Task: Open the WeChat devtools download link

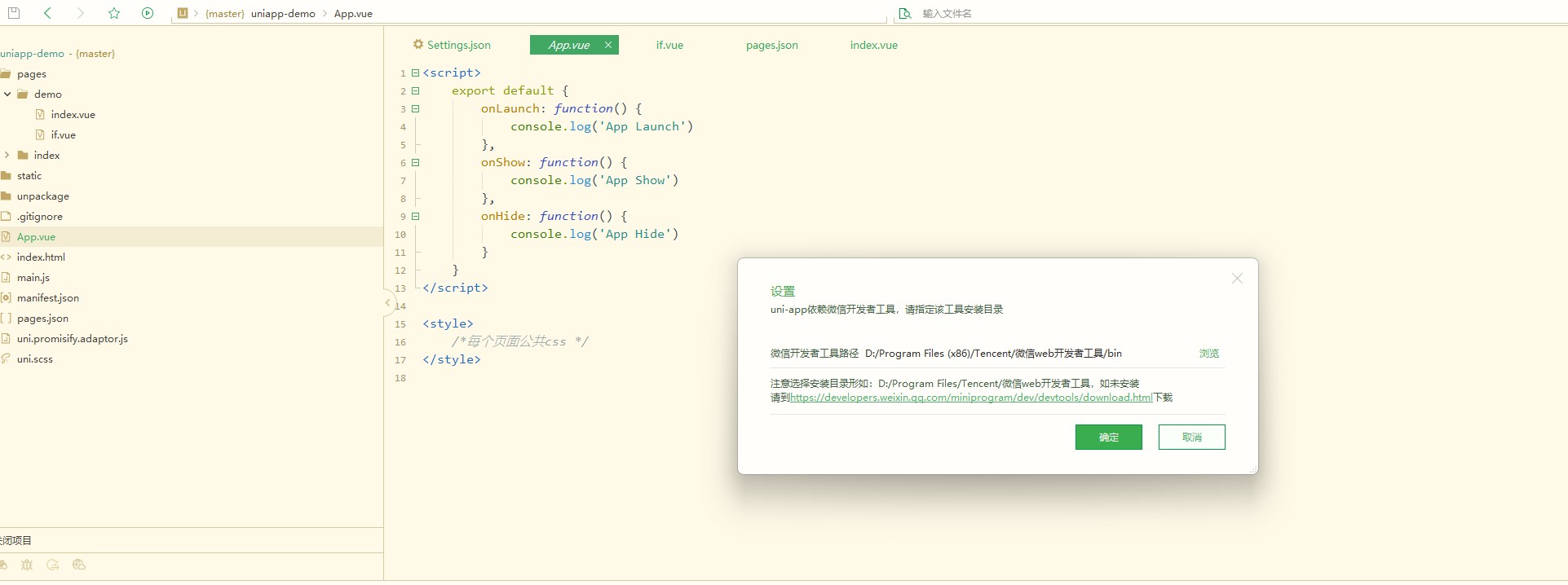Action: pyautogui.click(x=971, y=398)
